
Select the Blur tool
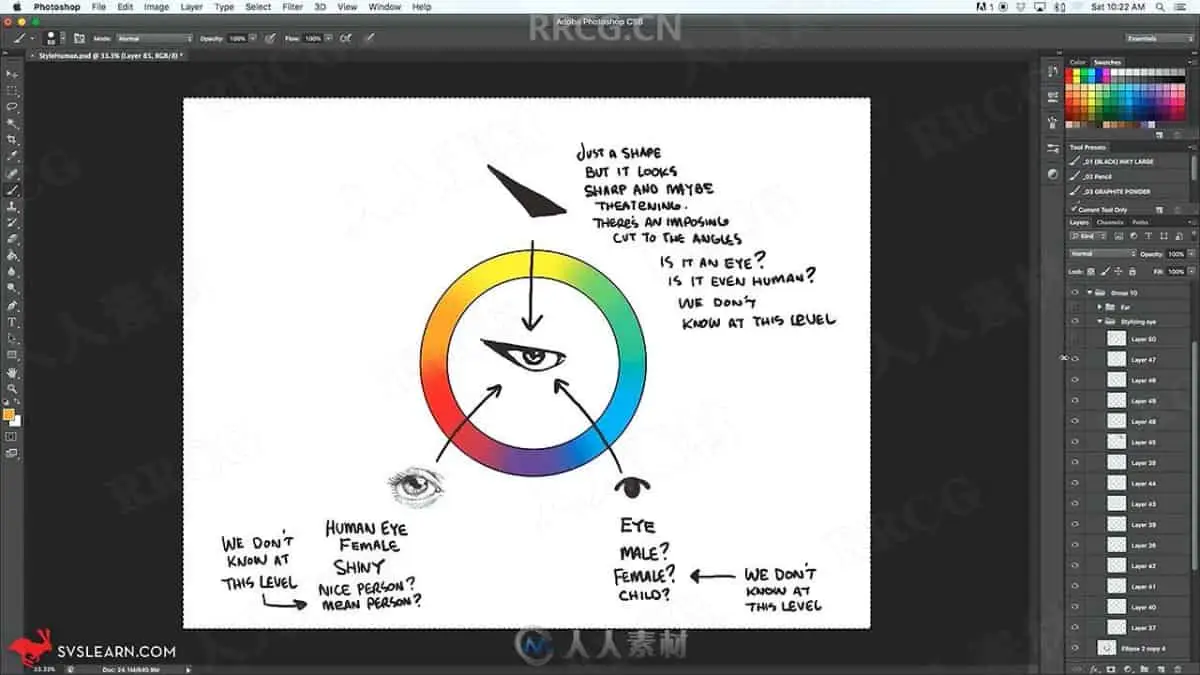12,271
